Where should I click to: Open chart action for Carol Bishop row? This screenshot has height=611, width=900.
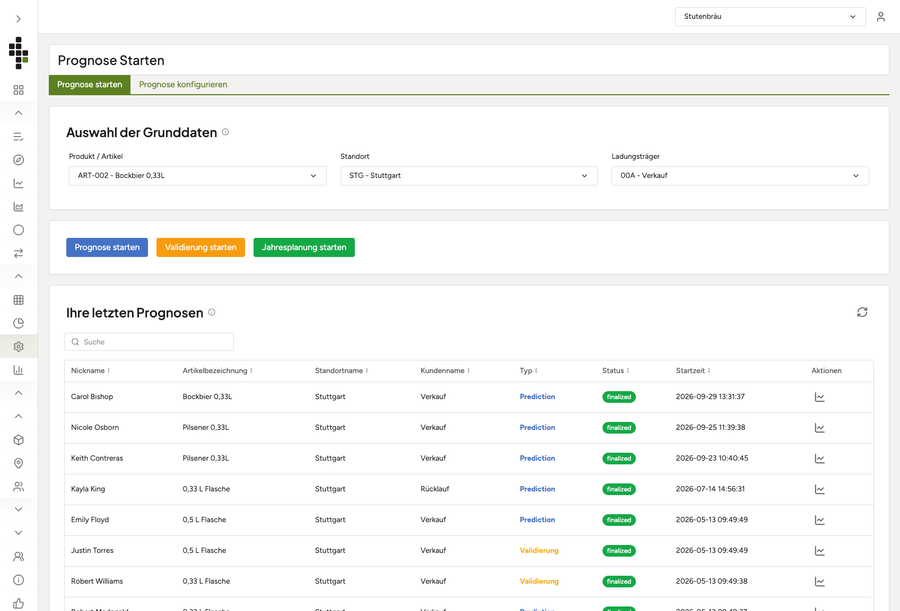coord(820,397)
